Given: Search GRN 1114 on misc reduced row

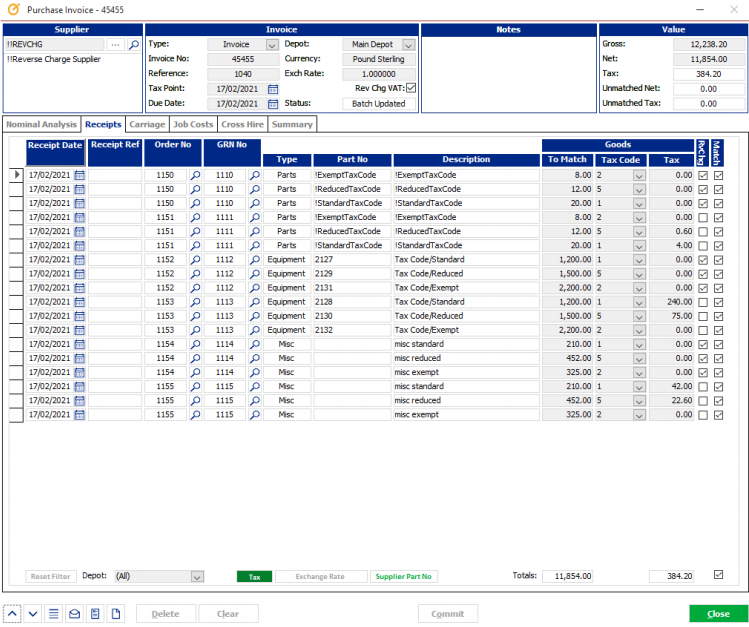Looking at the screenshot, I should (x=255, y=359).
